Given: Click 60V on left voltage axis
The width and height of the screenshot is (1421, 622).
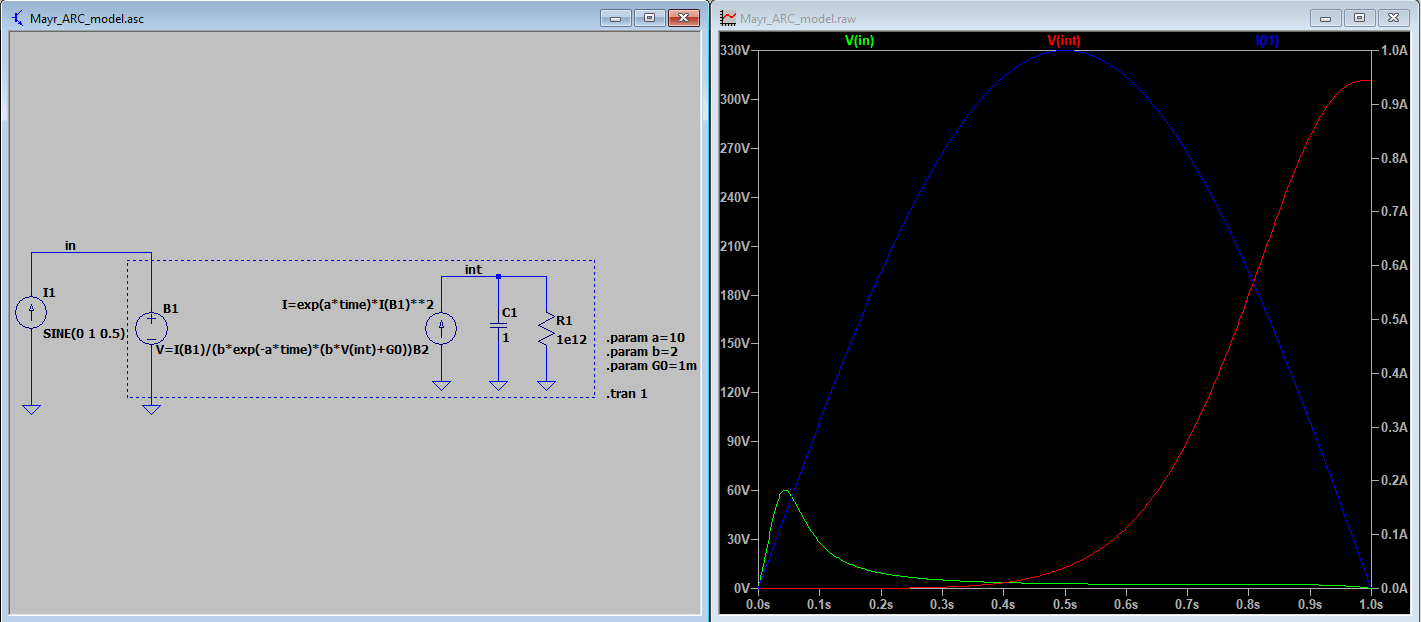Looking at the screenshot, I should click(x=738, y=491).
